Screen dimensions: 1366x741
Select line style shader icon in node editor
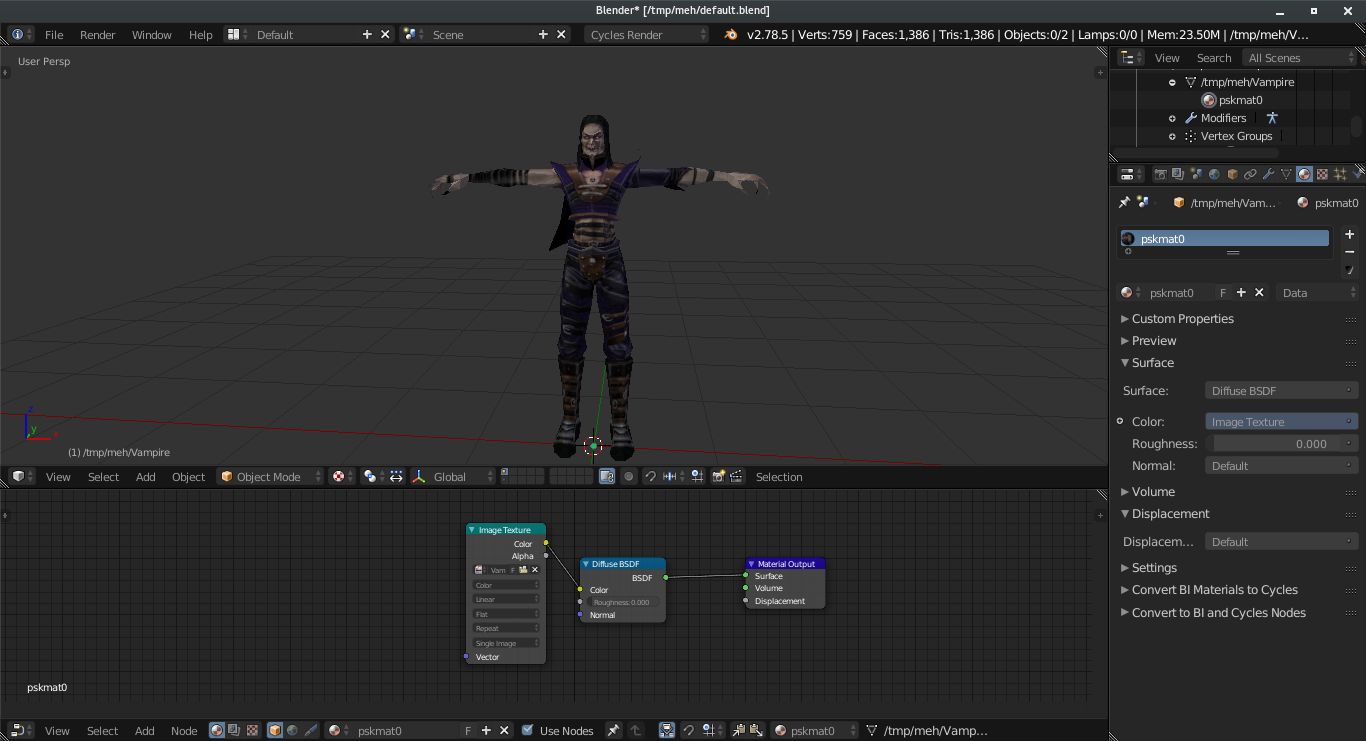tap(311, 731)
